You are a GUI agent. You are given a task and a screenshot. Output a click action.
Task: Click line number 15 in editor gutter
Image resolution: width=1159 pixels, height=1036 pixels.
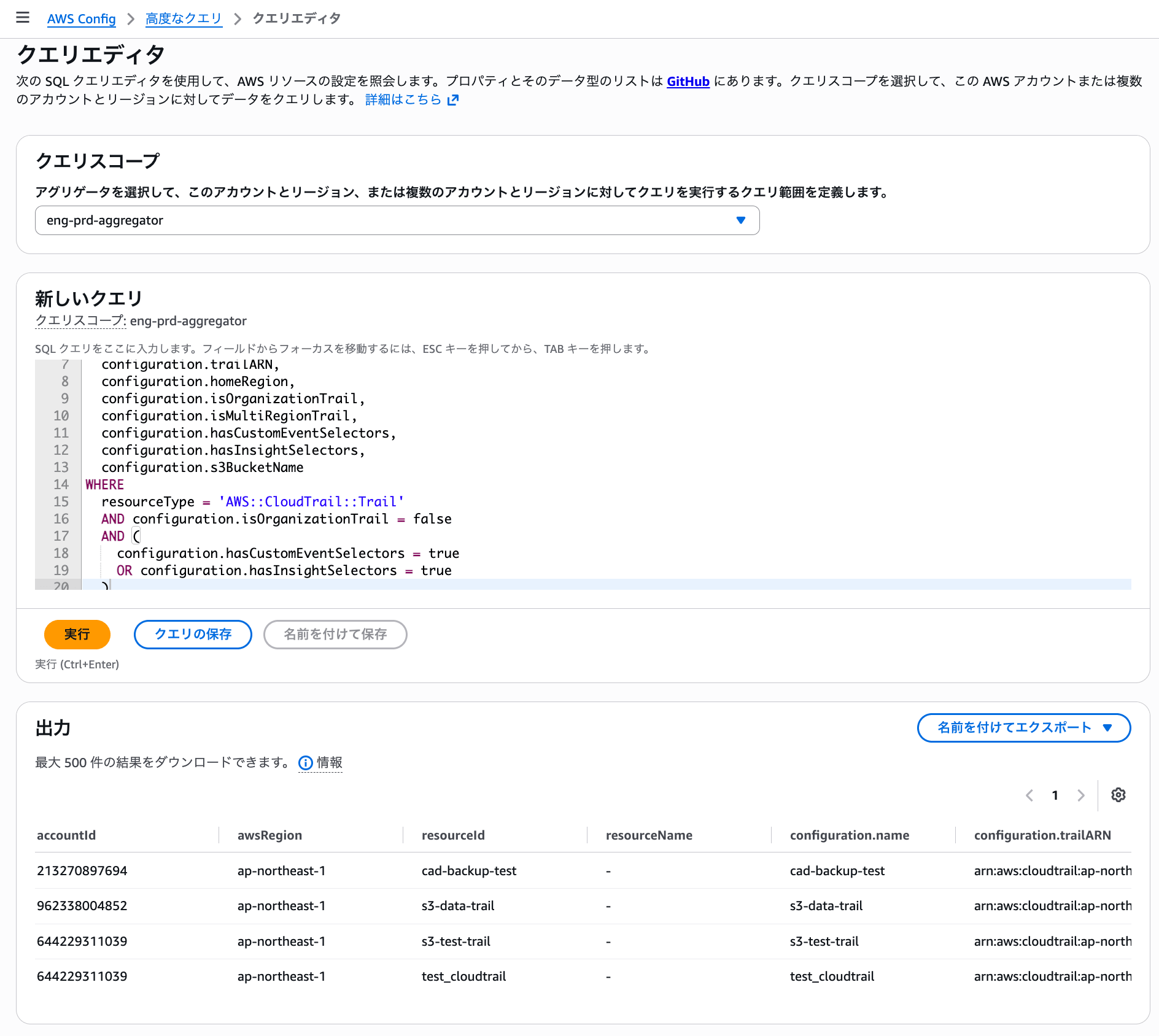click(61, 501)
